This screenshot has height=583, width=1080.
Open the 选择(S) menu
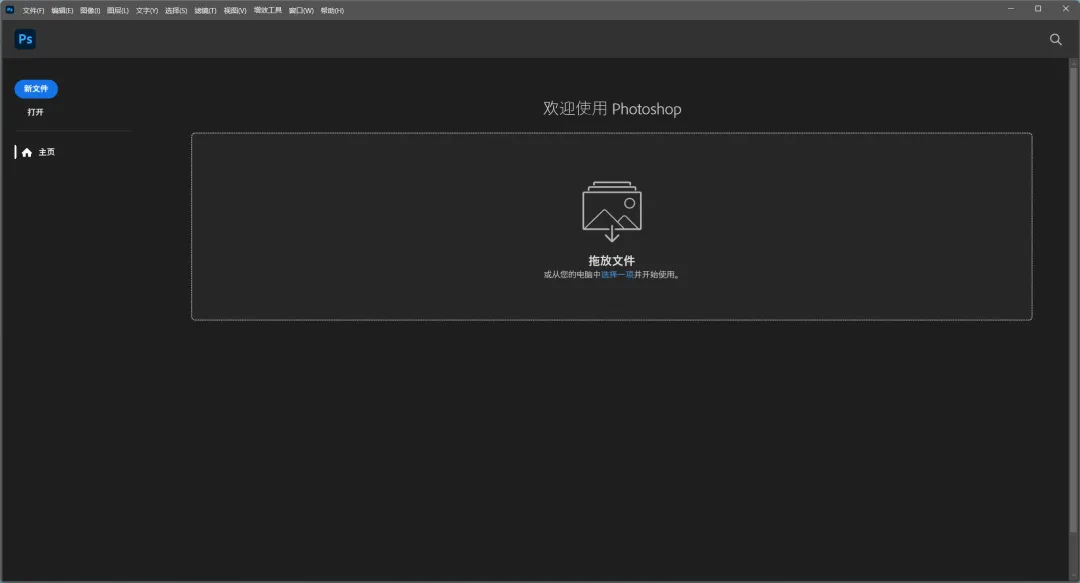(176, 10)
